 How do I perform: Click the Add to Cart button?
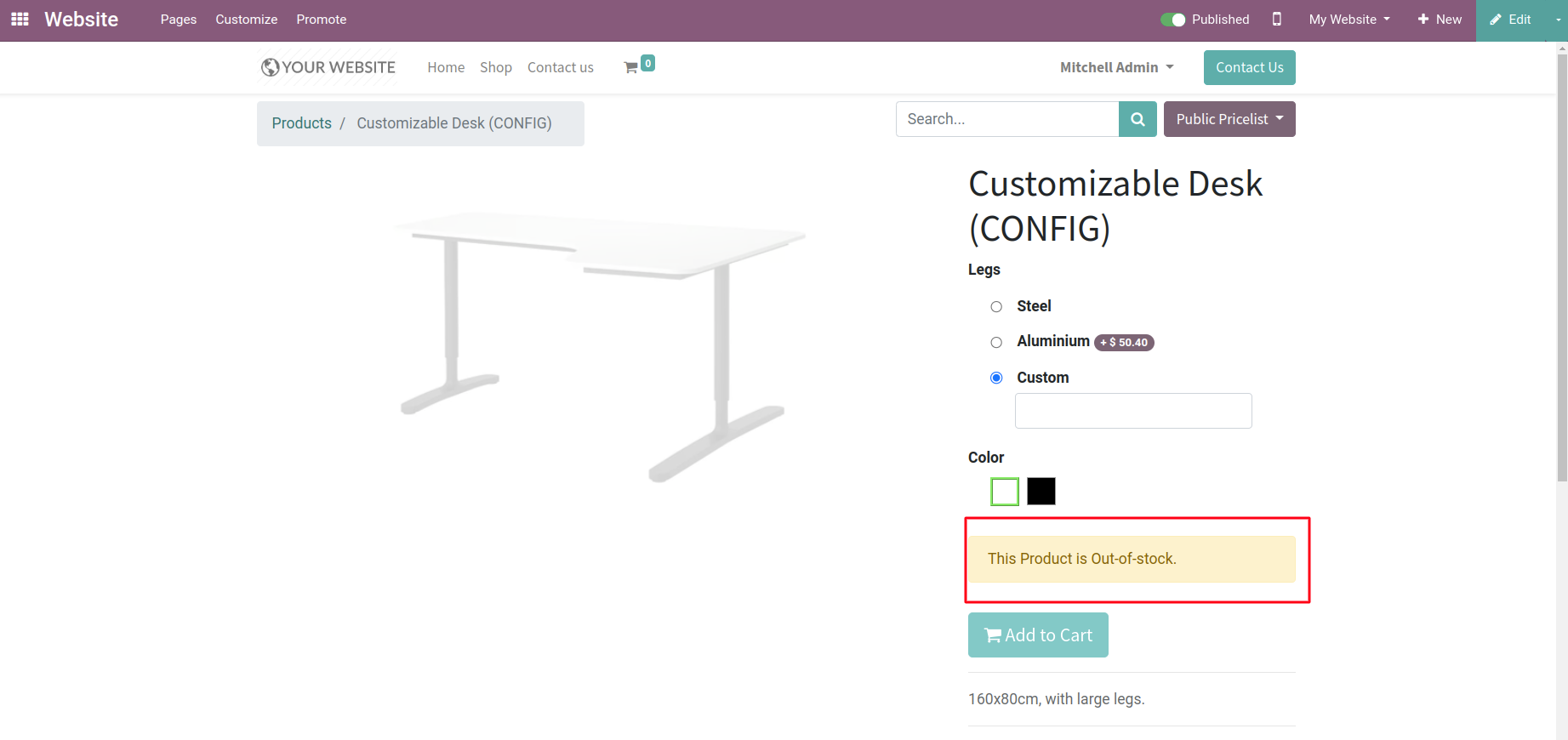pyautogui.click(x=1038, y=635)
